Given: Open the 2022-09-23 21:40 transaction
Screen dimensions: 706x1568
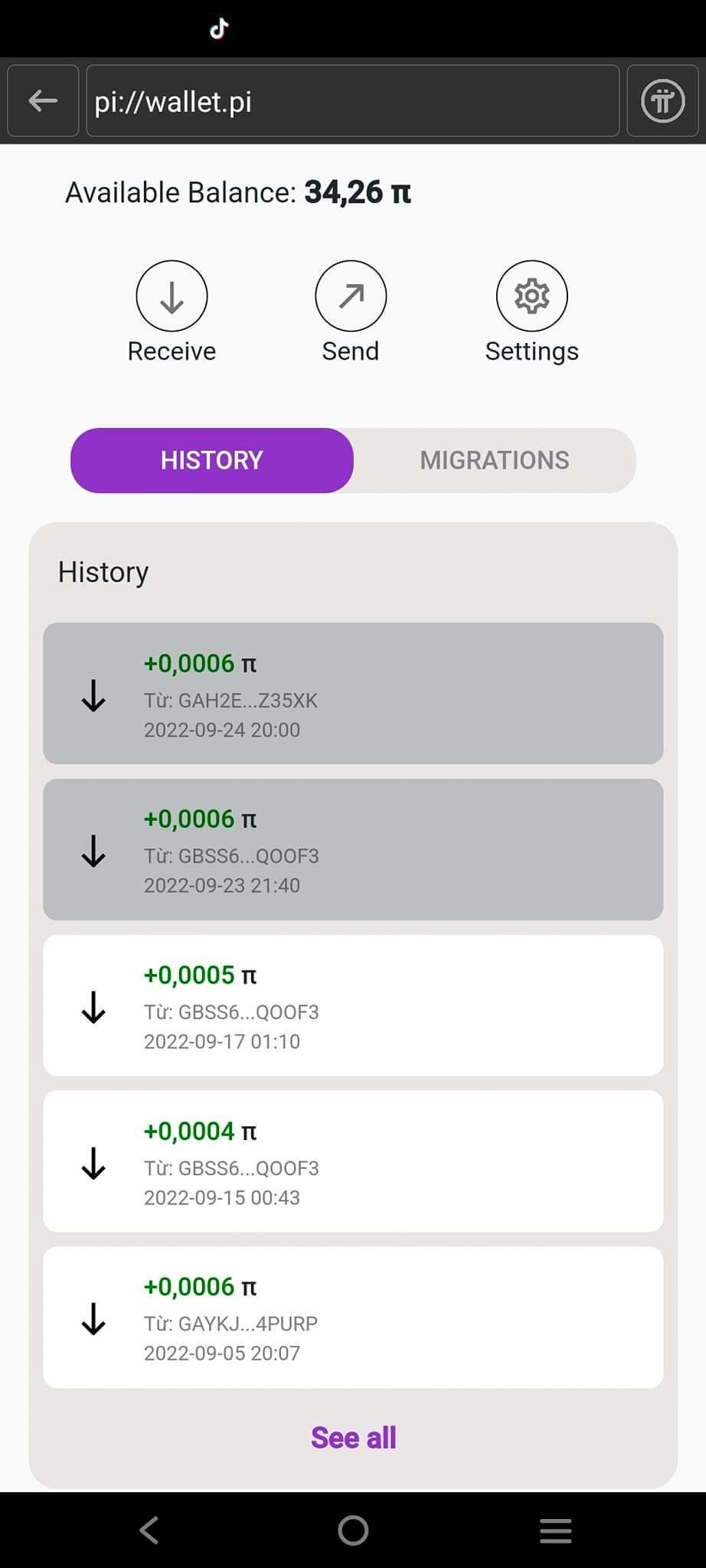Looking at the screenshot, I should click(x=353, y=850).
